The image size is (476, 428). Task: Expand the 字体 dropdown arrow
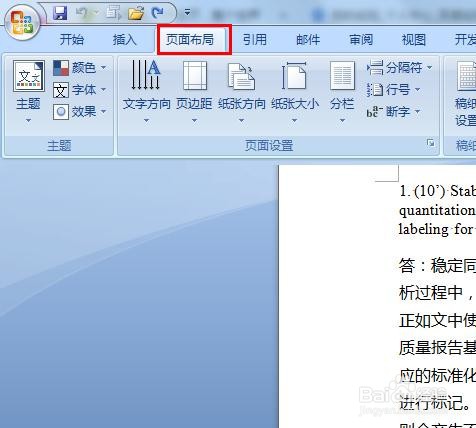[103, 90]
